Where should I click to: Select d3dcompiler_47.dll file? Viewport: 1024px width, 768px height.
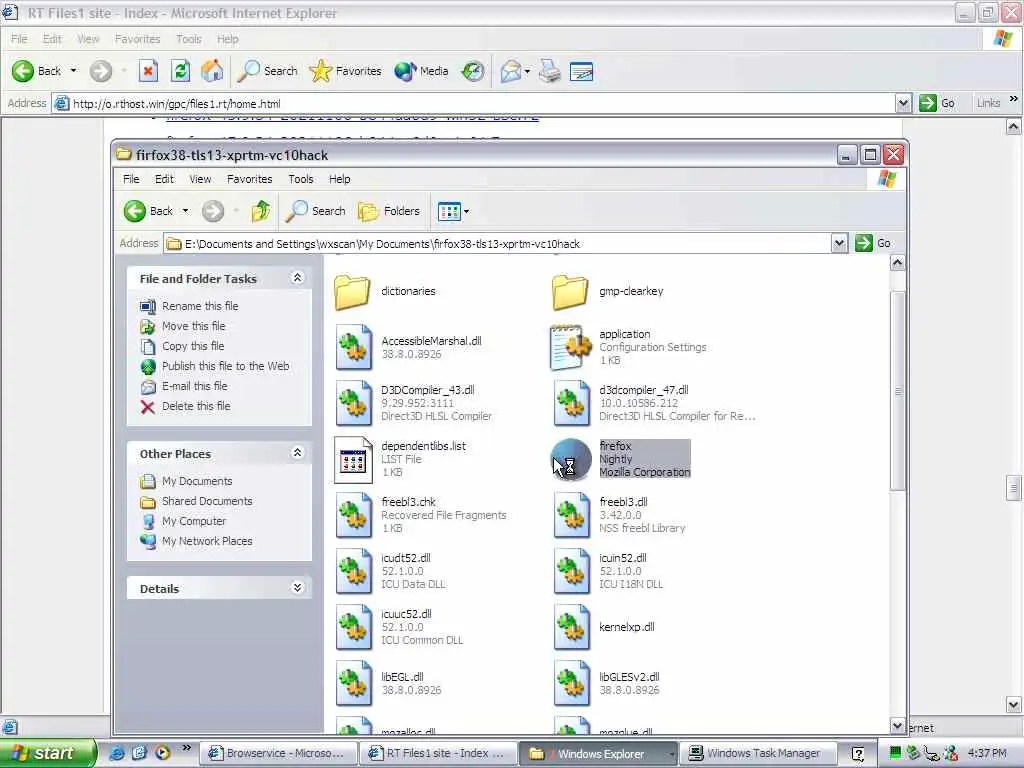pyautogui.click(x=654, y=403)
